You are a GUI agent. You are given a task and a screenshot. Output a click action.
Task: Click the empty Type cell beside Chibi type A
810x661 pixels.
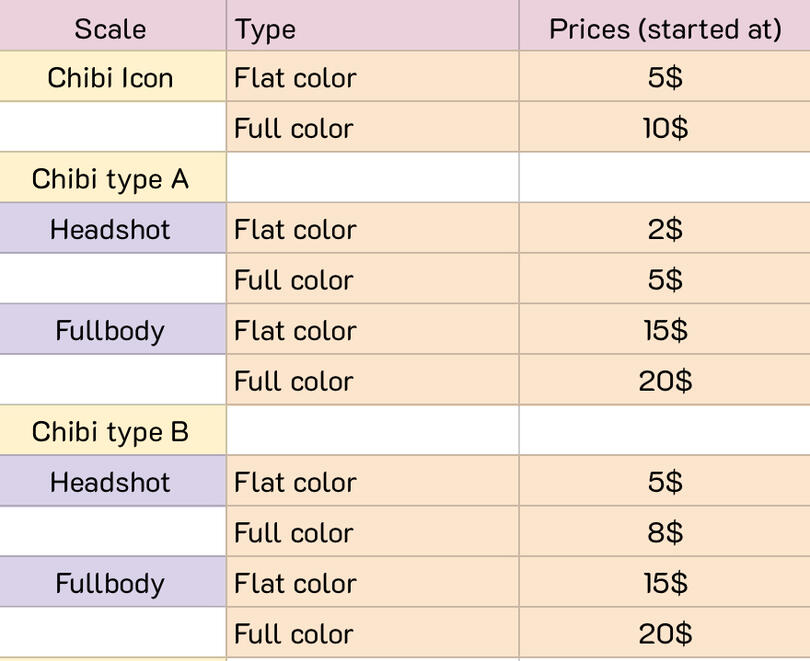pos(372,179)
